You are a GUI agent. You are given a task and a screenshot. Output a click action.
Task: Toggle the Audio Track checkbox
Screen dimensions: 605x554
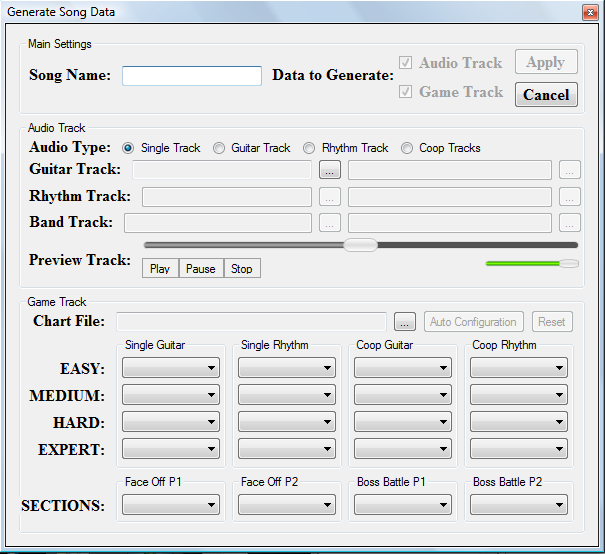(405, 62)
